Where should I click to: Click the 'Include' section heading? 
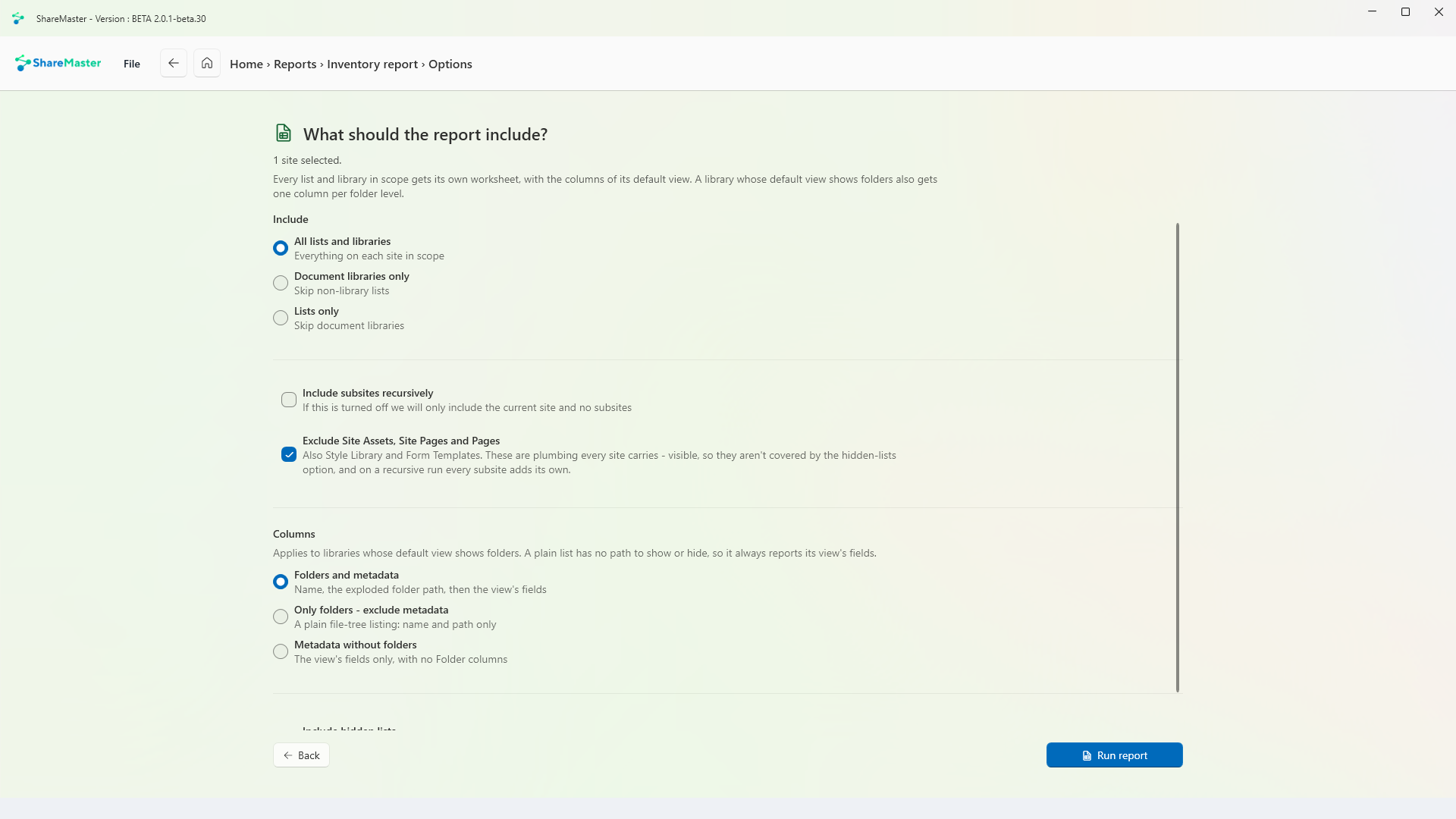pyautogui.click(x=290, y=219)
